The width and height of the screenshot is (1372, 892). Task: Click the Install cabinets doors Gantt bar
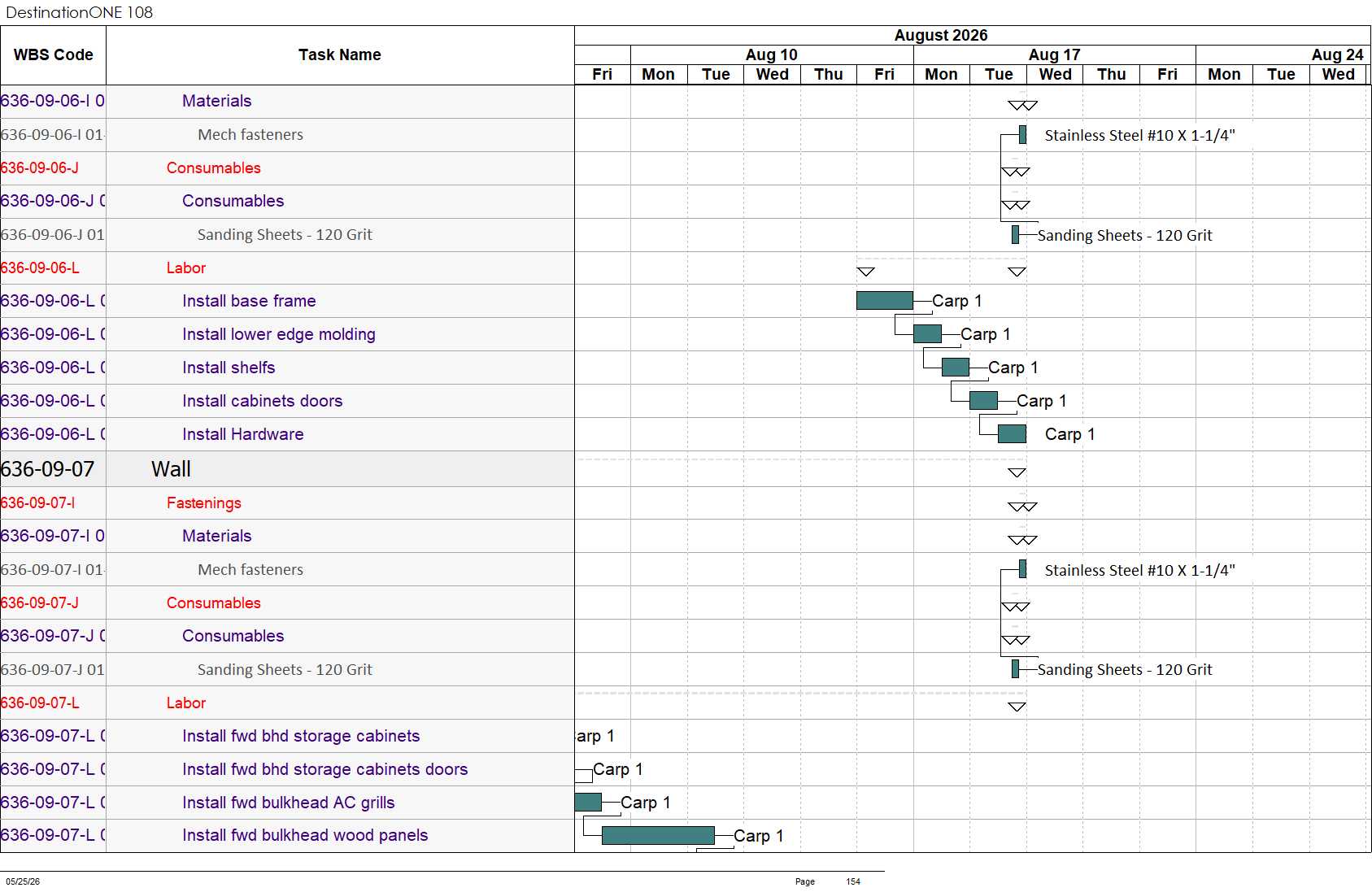pos(983,400)
